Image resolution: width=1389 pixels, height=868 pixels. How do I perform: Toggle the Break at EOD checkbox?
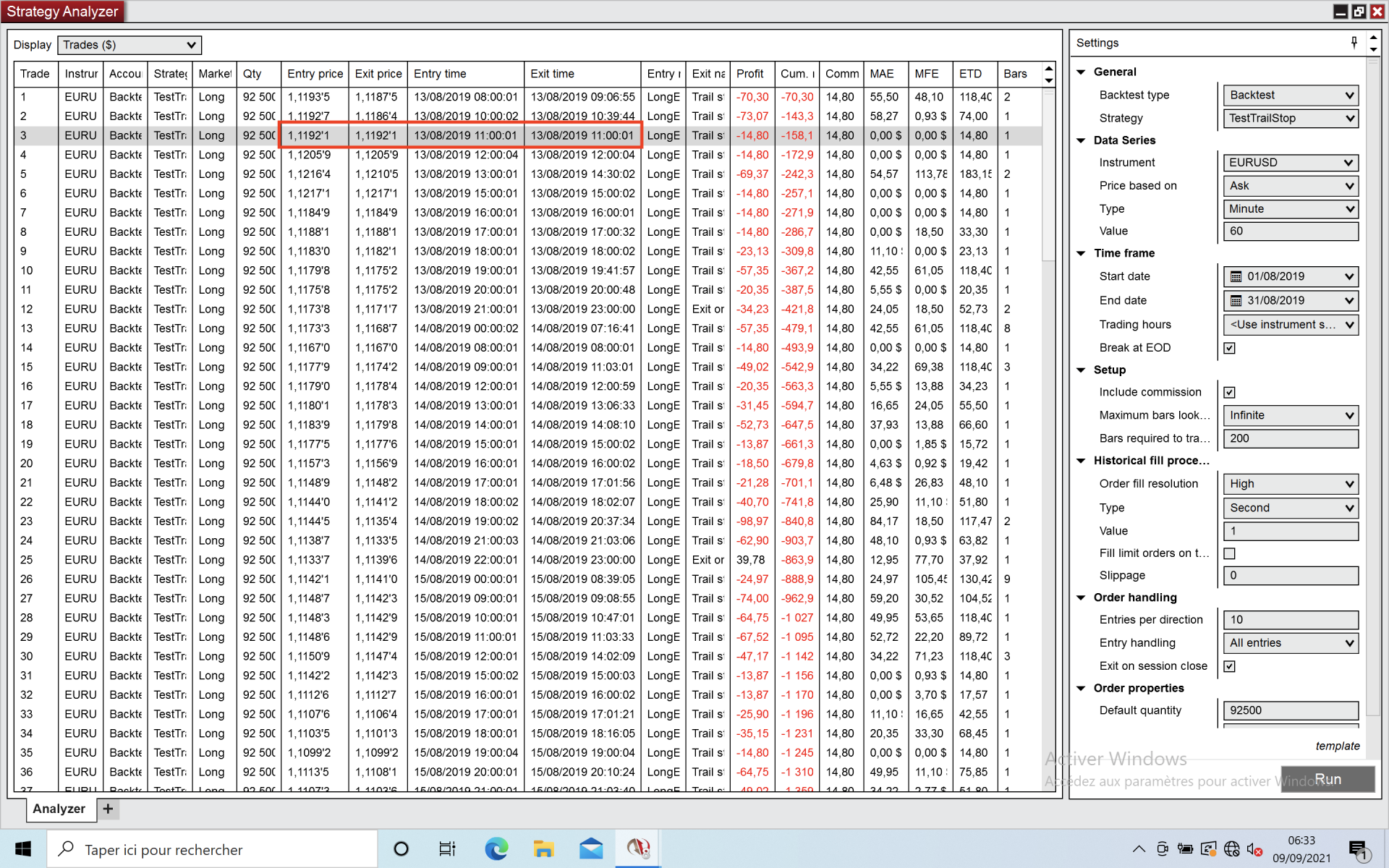point(1229,348)
